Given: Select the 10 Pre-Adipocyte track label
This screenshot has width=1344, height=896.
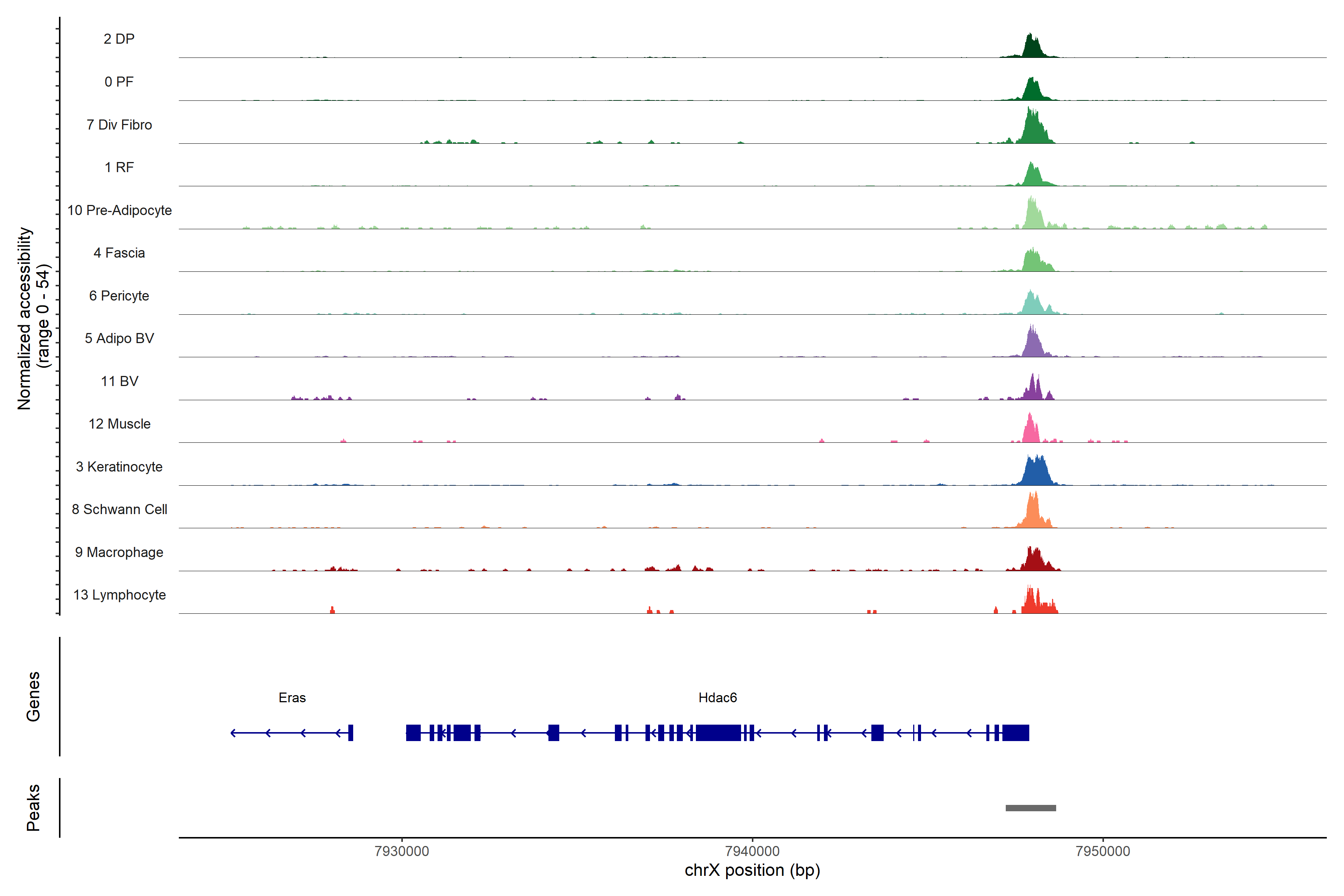Looking at the screenshot, I should [x=119, y=210].
